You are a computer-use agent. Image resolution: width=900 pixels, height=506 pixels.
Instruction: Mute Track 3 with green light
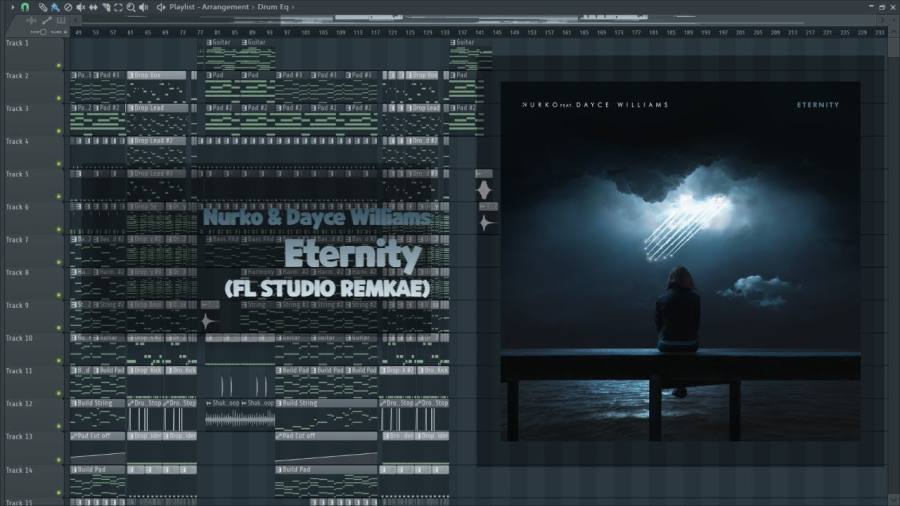pos(59,131)
